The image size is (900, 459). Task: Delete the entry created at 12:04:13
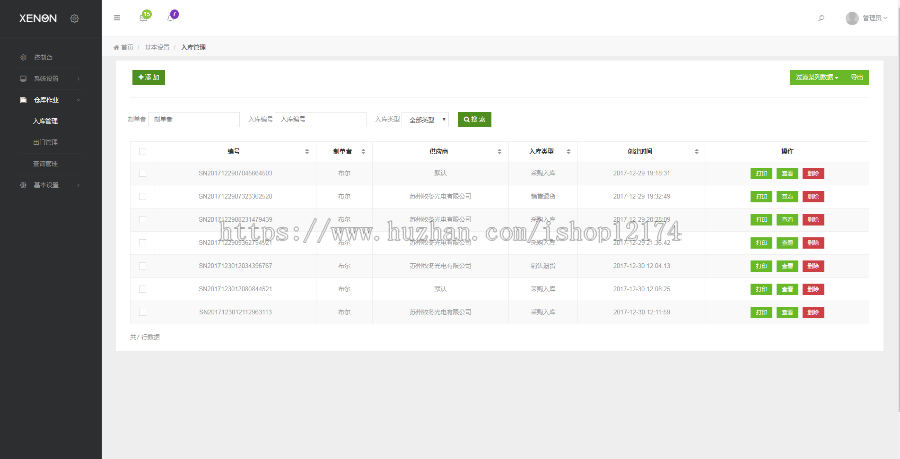pos(813,266)
